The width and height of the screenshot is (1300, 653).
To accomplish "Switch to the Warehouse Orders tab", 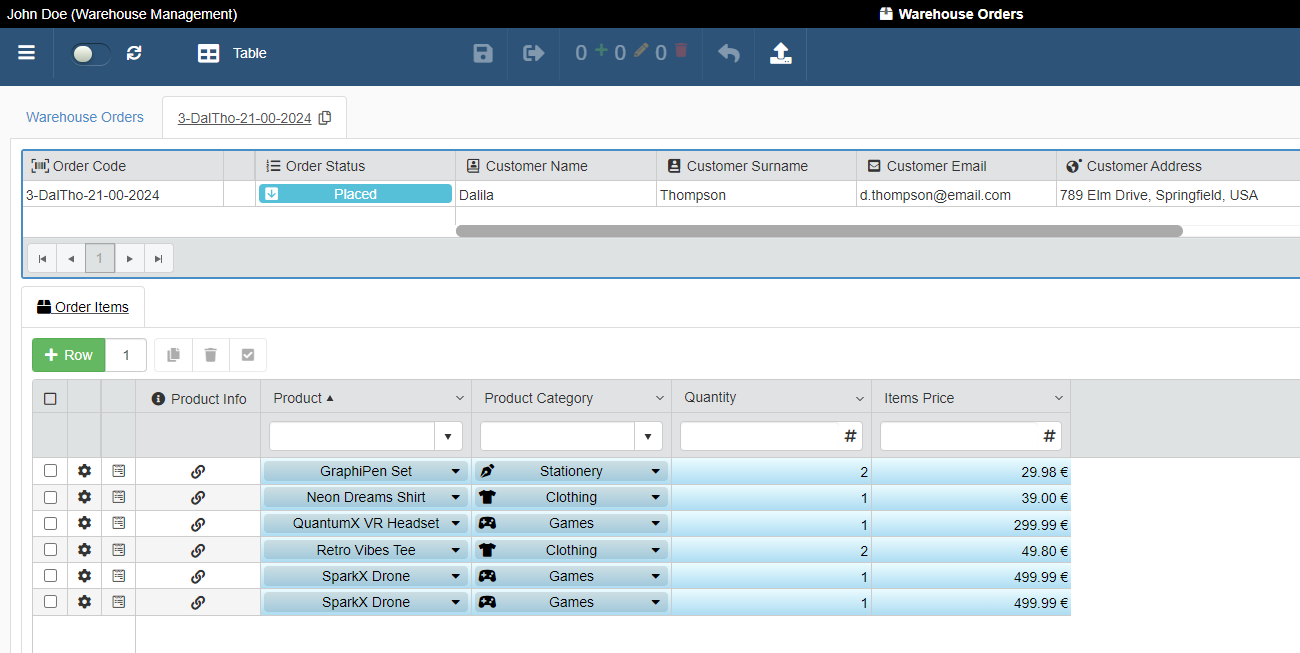I will pos(85,117).
